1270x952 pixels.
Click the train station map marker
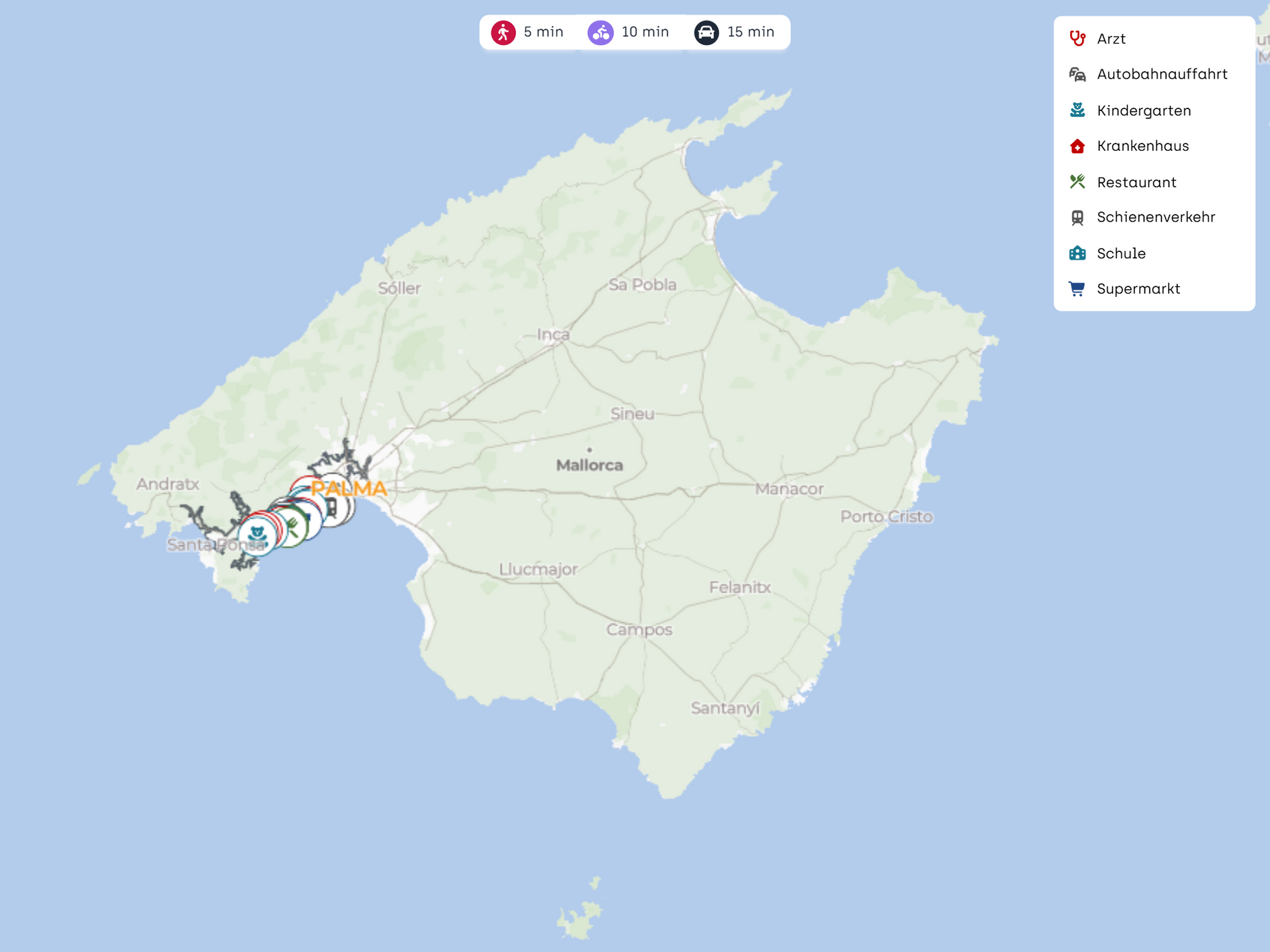(333, 508)
